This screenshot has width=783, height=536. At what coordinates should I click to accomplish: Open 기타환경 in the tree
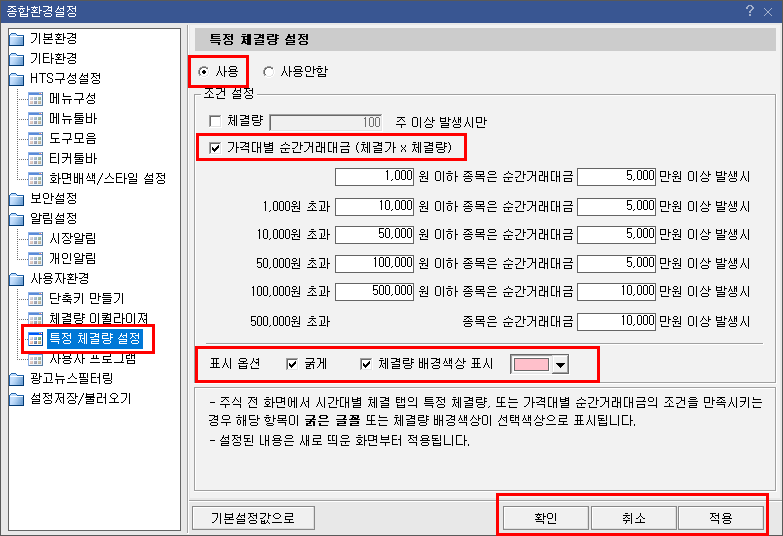tap(53, 58)
